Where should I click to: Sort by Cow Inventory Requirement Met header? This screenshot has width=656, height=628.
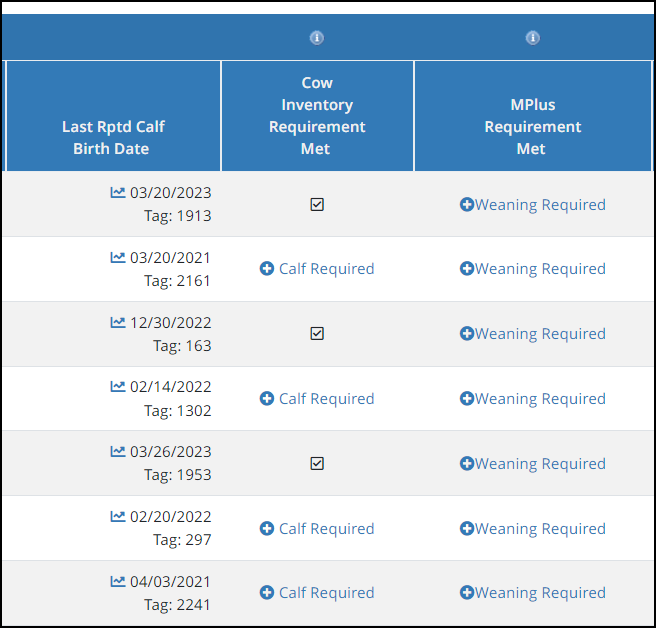click(x=317, y=115)
